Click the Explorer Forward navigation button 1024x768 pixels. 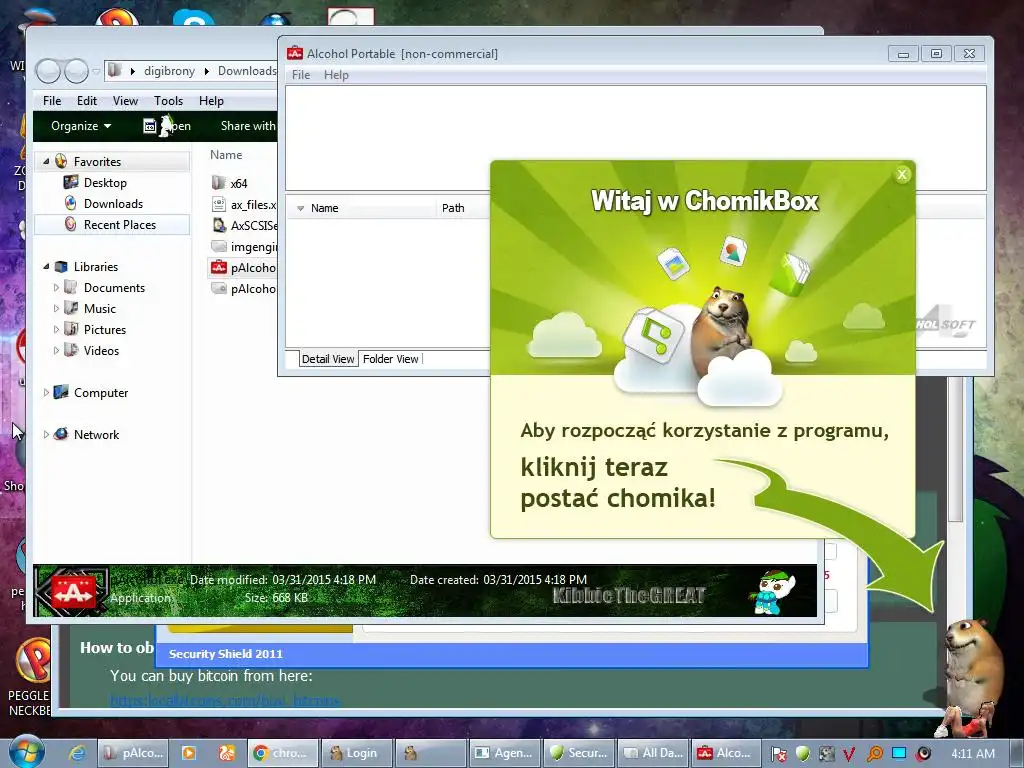[x=76, y=71]
